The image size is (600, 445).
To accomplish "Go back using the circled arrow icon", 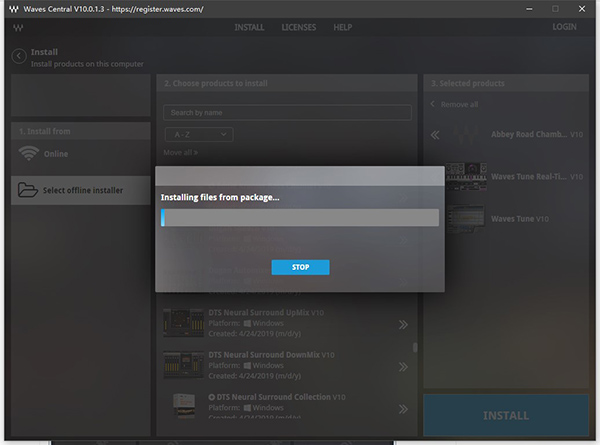I will click(19, 56).
